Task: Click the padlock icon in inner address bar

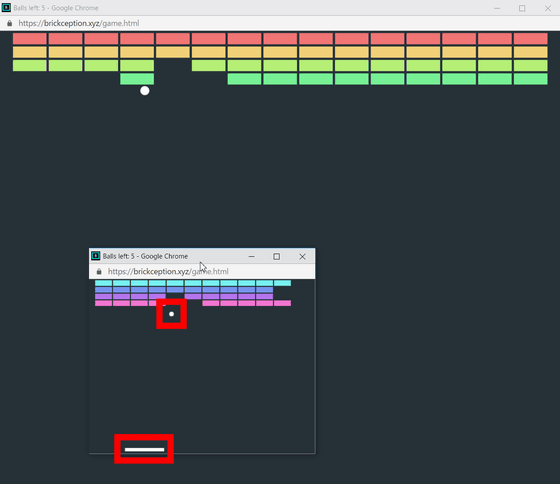Action: pyautogui.click(x=99, y=271)
